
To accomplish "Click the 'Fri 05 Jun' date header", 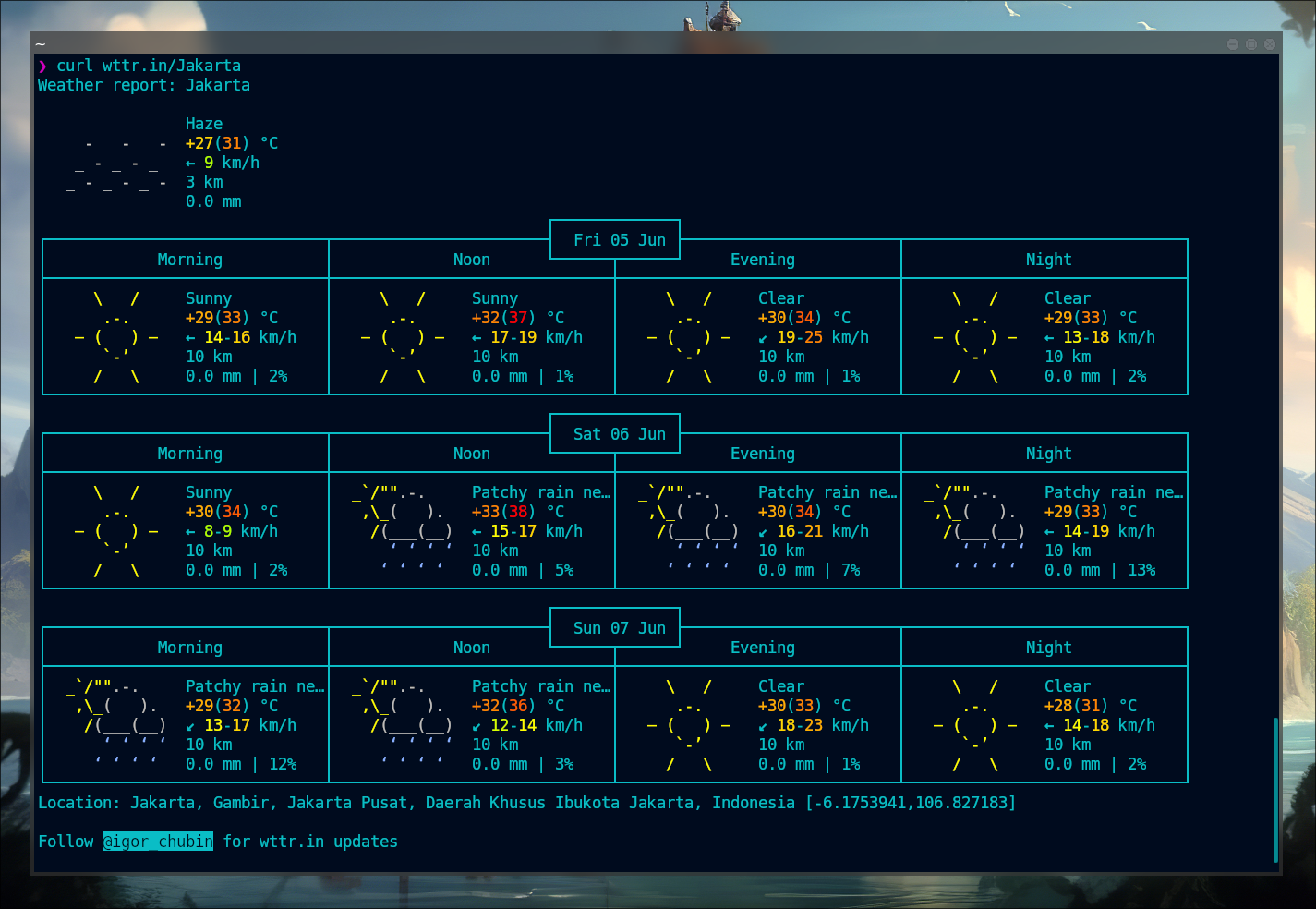I will pos(620,240).
